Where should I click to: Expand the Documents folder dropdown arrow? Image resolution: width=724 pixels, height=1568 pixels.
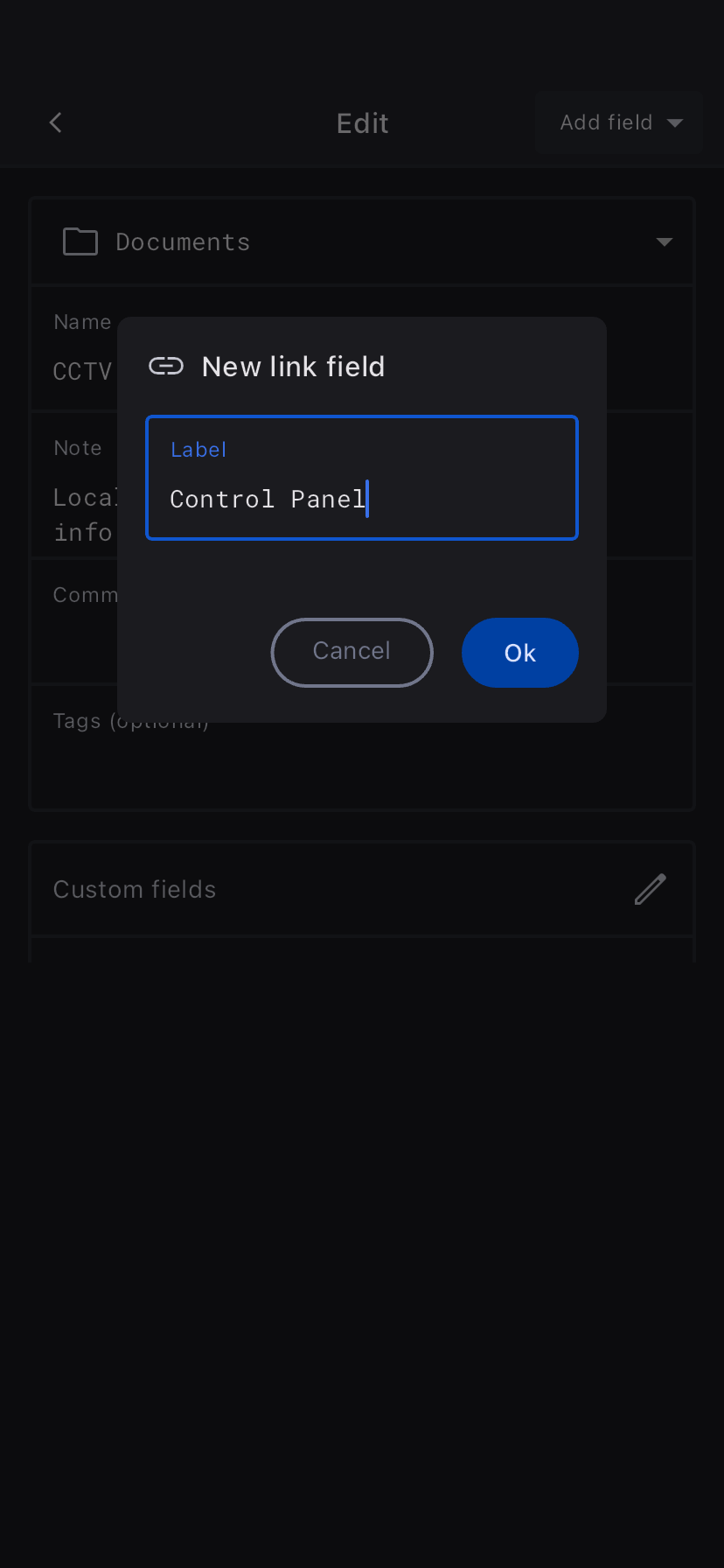pyautogui.click(x=665, y=241)
